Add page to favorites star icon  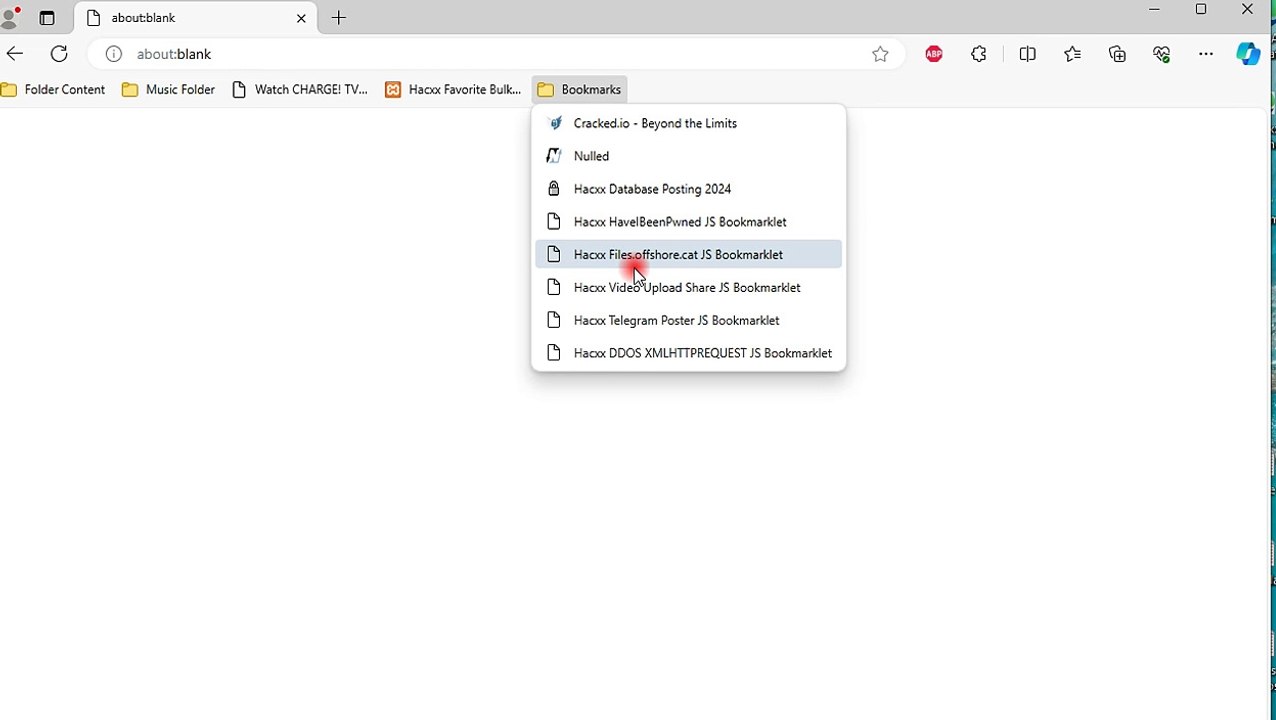click(880, 54)
